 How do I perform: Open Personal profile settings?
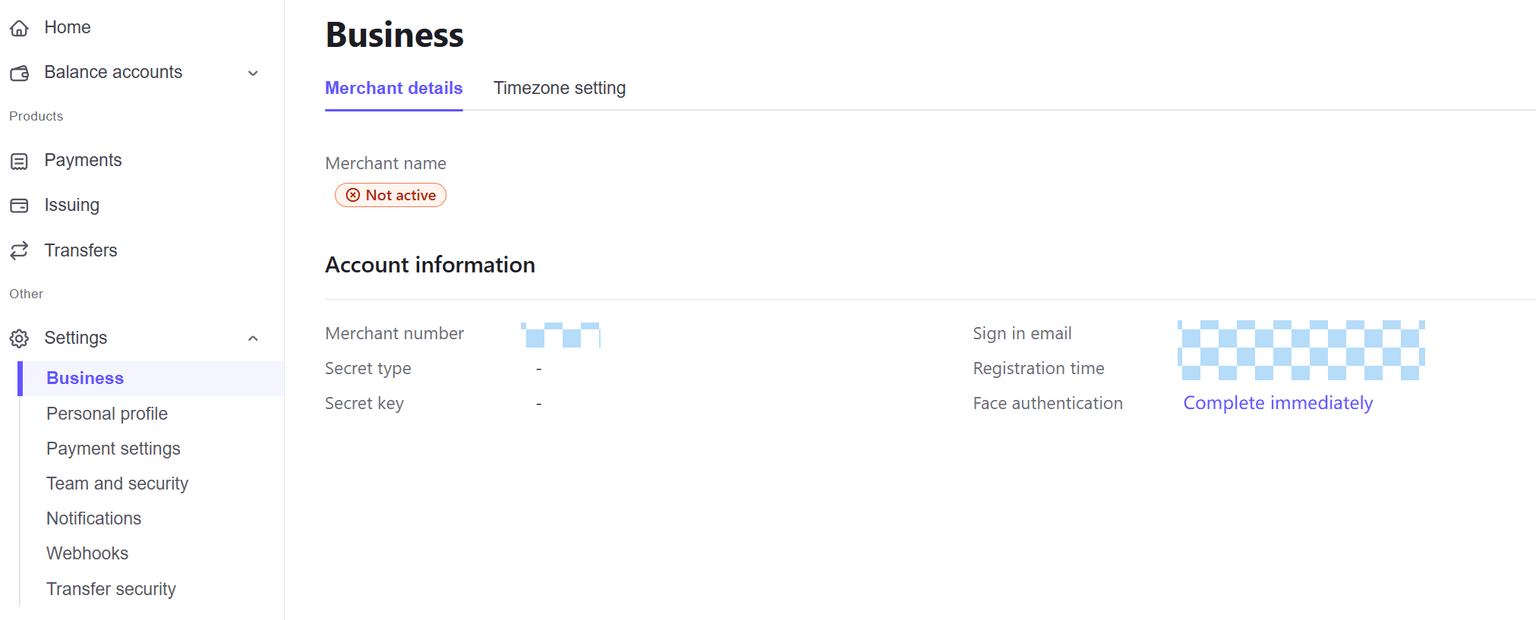[107, 414]
